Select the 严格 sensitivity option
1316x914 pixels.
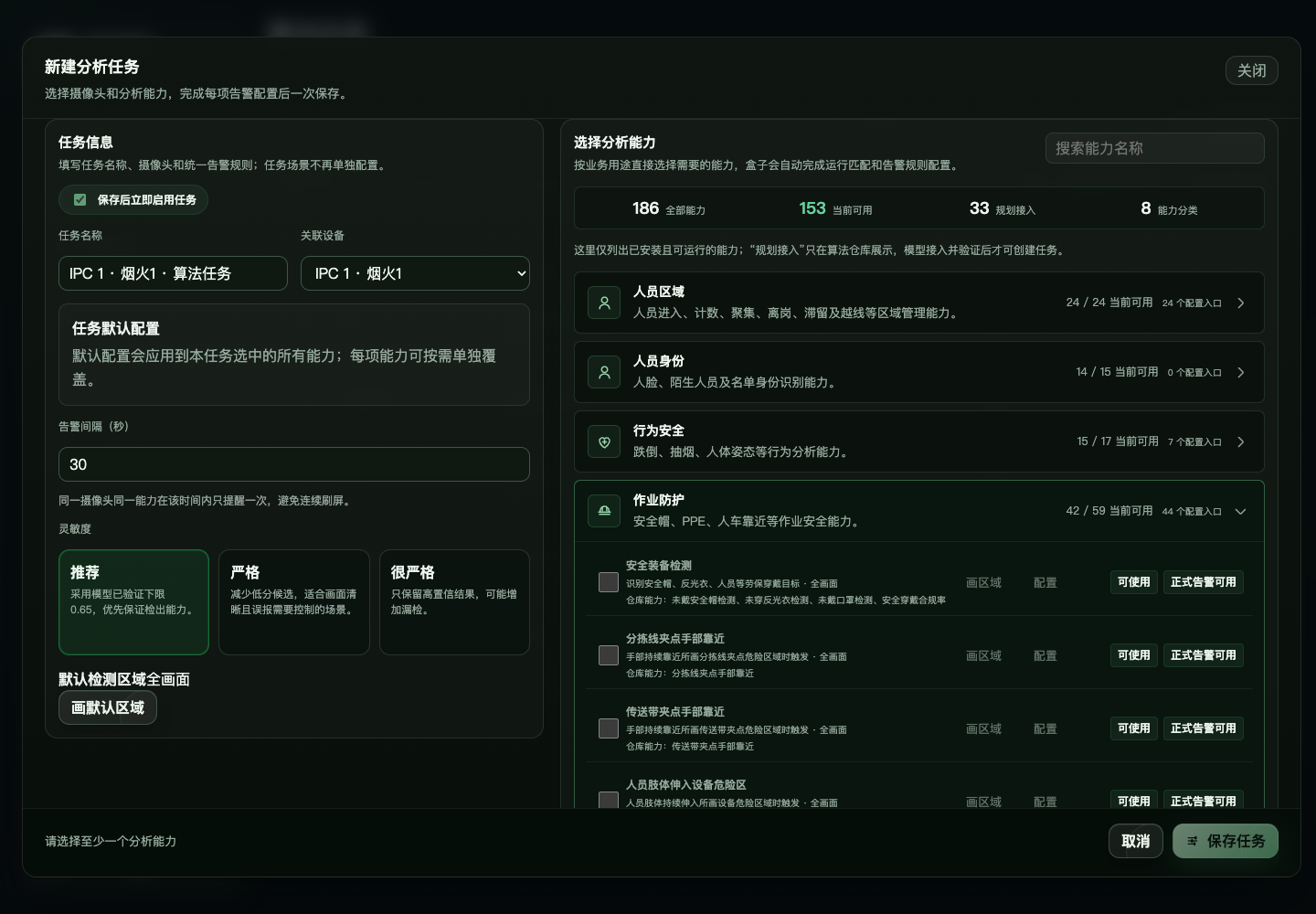(x=294, y=602)
